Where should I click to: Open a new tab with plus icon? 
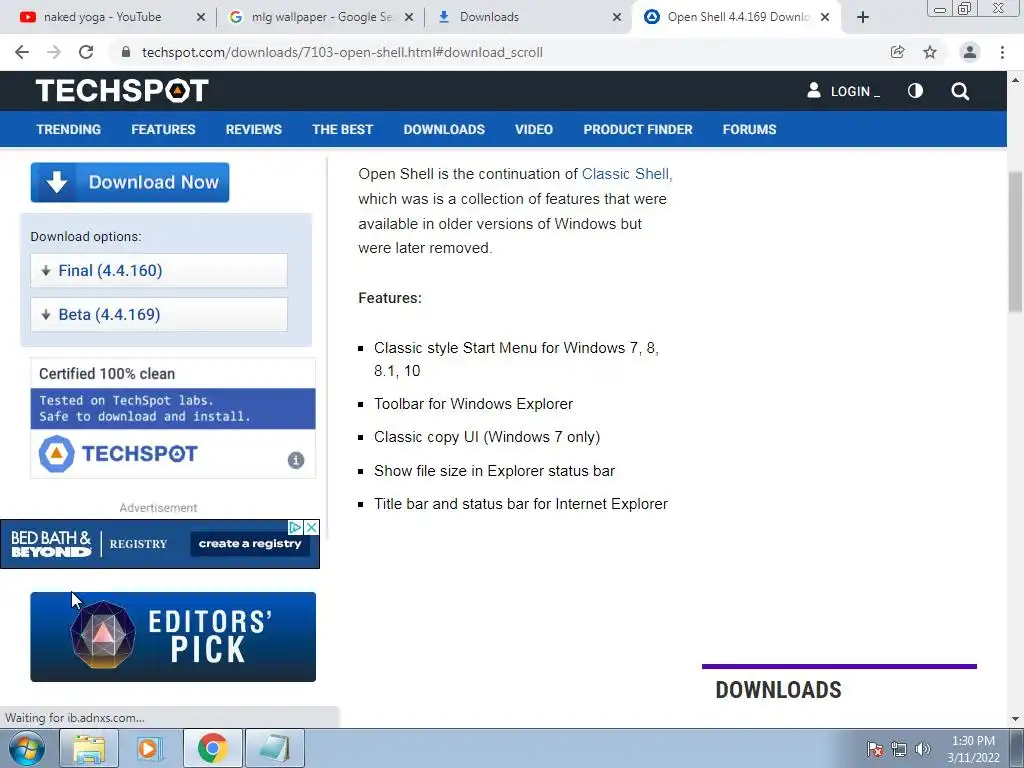863,17
